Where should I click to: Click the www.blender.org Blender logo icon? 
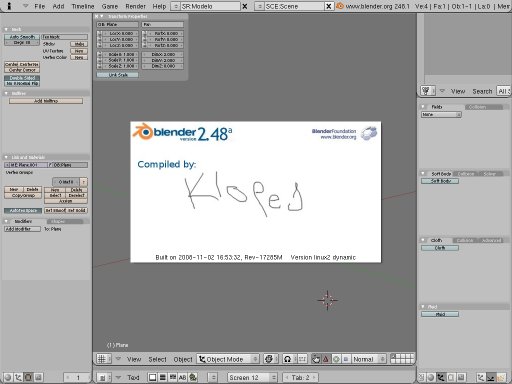pos(340,6)
